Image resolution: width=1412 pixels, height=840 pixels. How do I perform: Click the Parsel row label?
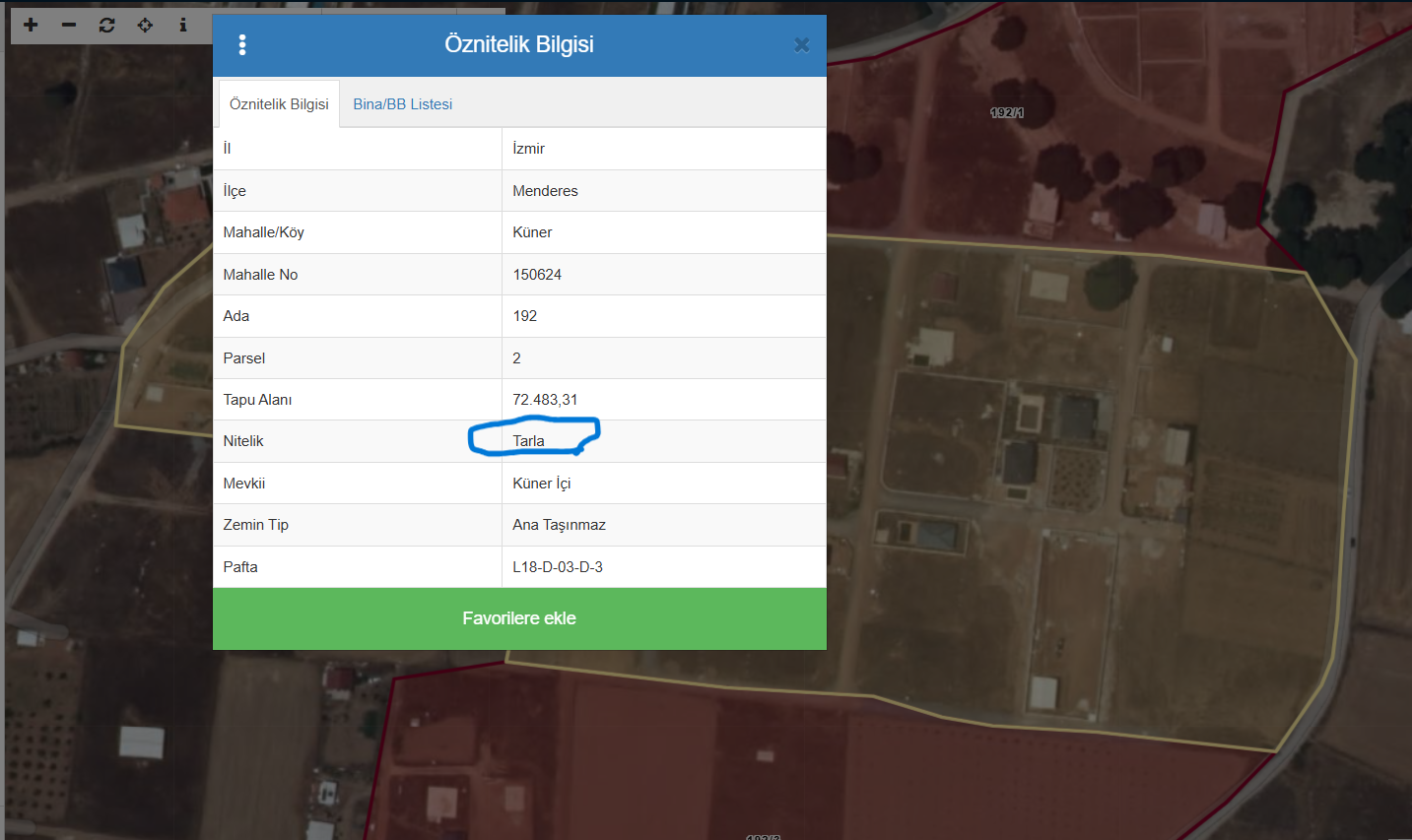point(243,358)
